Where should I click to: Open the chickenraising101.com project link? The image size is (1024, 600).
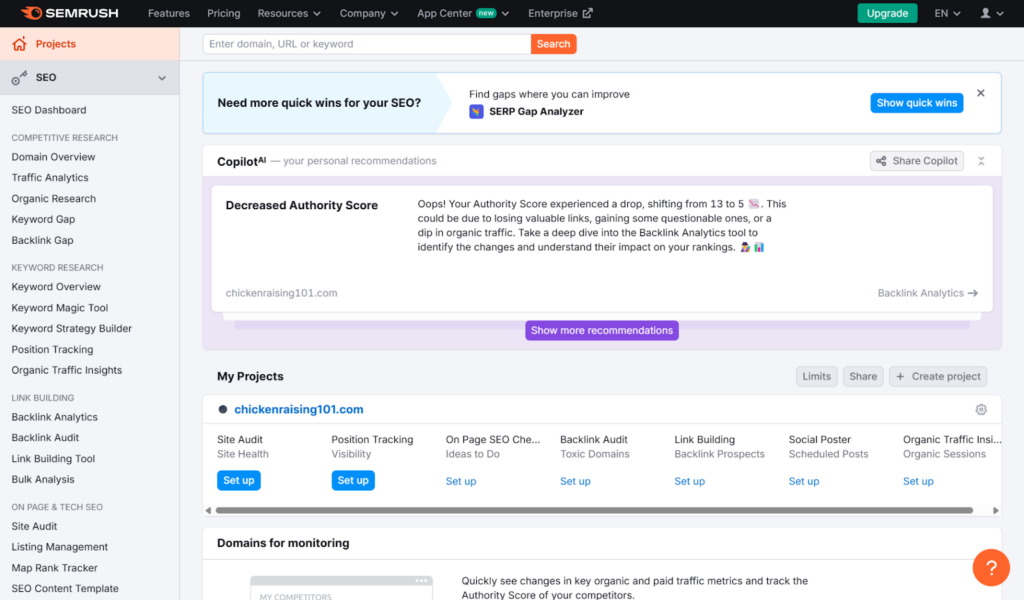[x=298, y=409]
